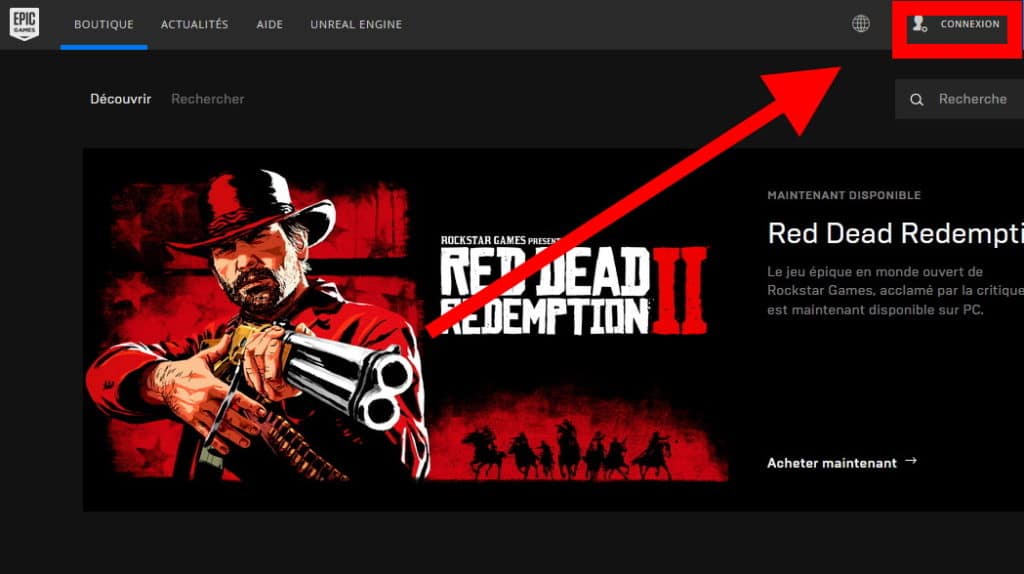Switch to the Découvrir tab
Screen dimensions: 1024x574
120,99
